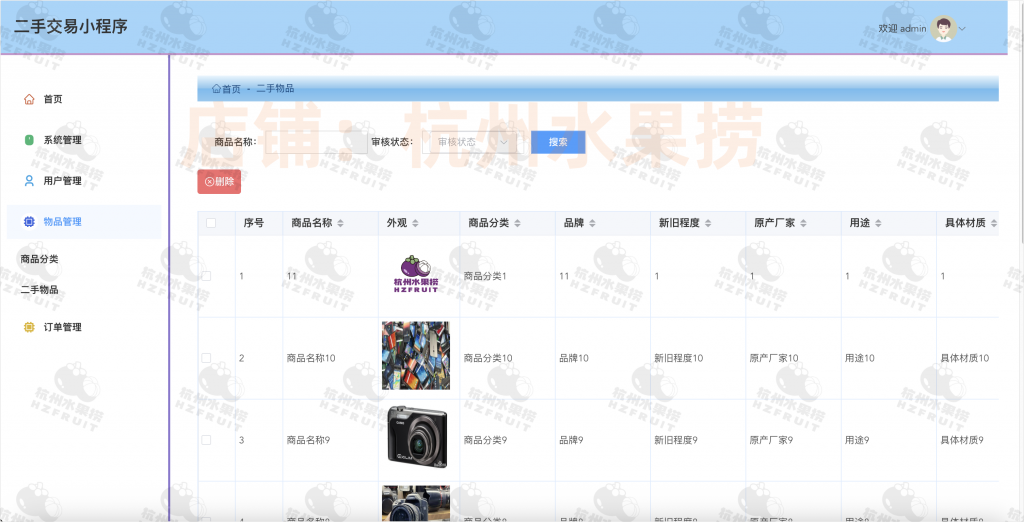Expand the admin account dropdown arrow

tap(963, 29)
